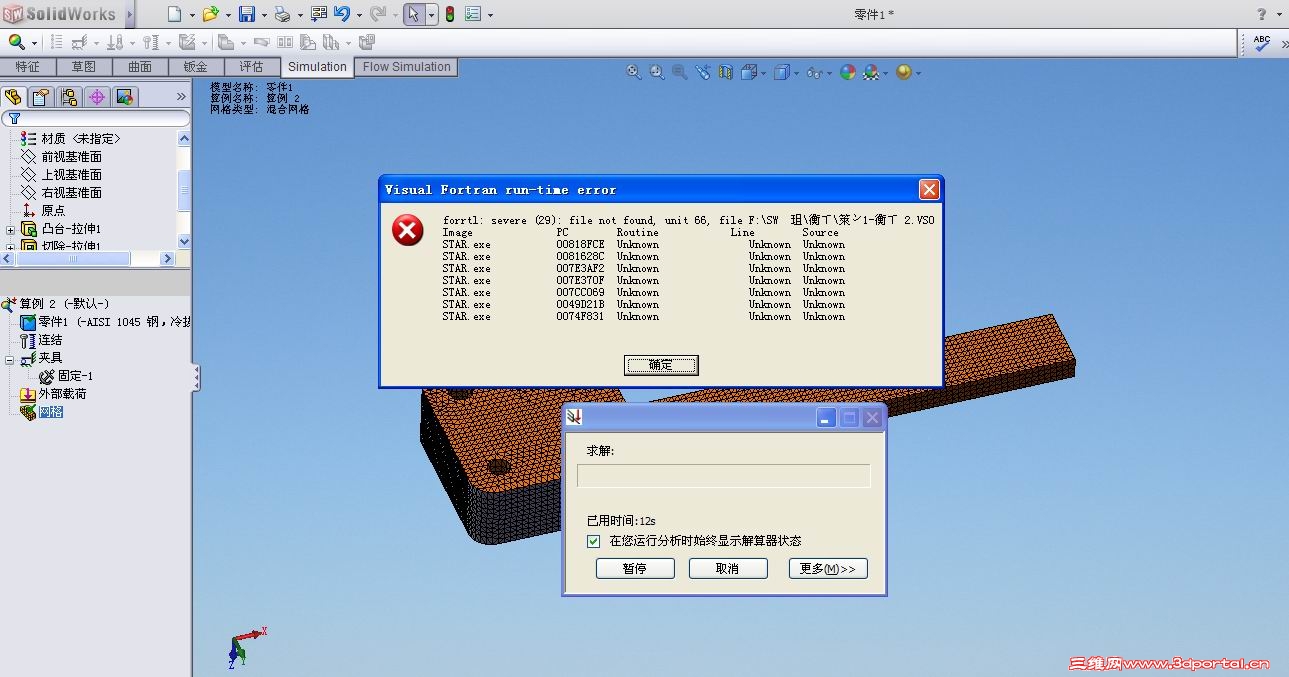Select the 外部载荷 item
Image resolution: width=1289 pixels, height=677 pixels.
tap(53, 394)
